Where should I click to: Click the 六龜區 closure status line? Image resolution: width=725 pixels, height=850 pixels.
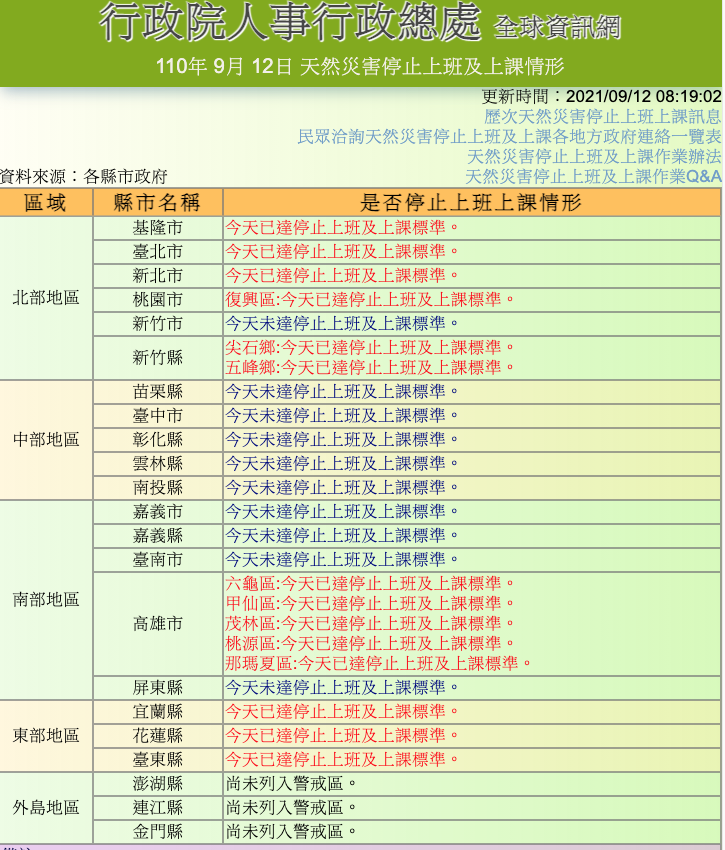(370, 583)
